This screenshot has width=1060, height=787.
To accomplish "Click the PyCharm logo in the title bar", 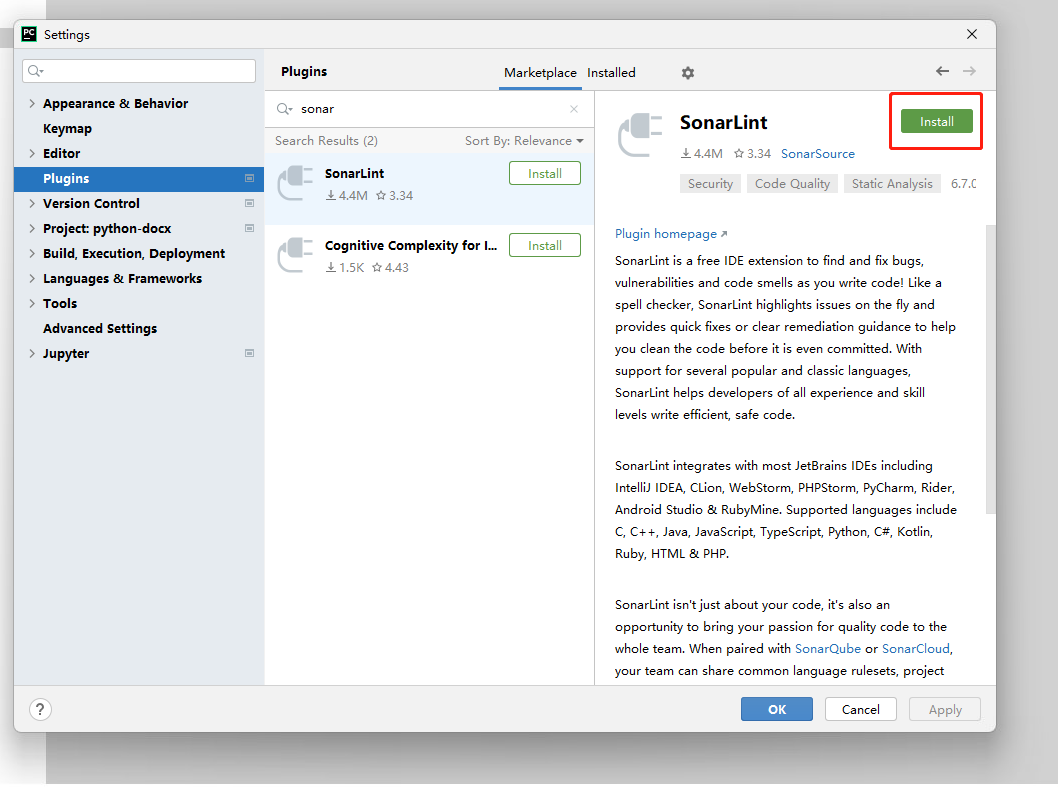I will tap(29, 34).
